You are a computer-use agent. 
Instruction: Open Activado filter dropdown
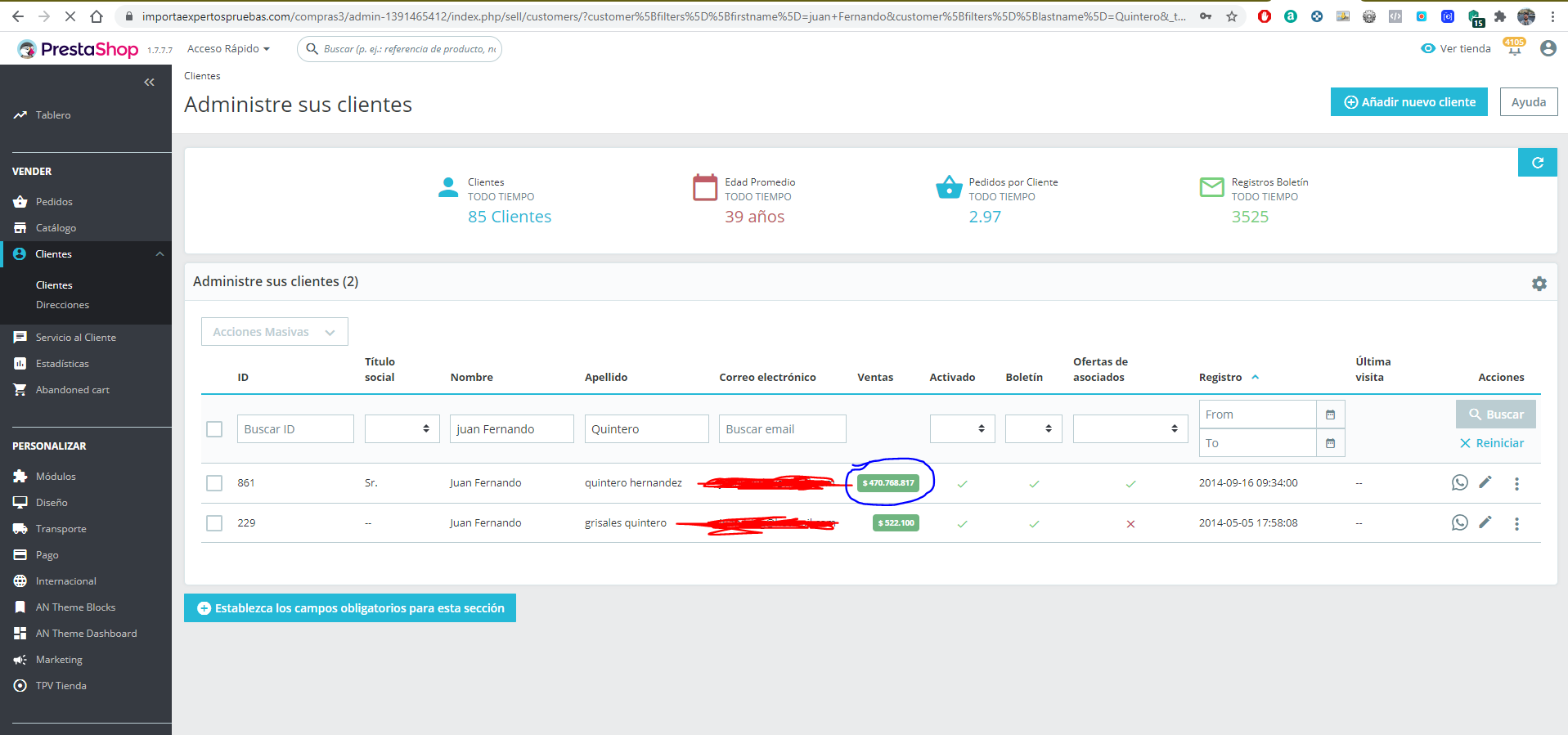pos(963,429)
